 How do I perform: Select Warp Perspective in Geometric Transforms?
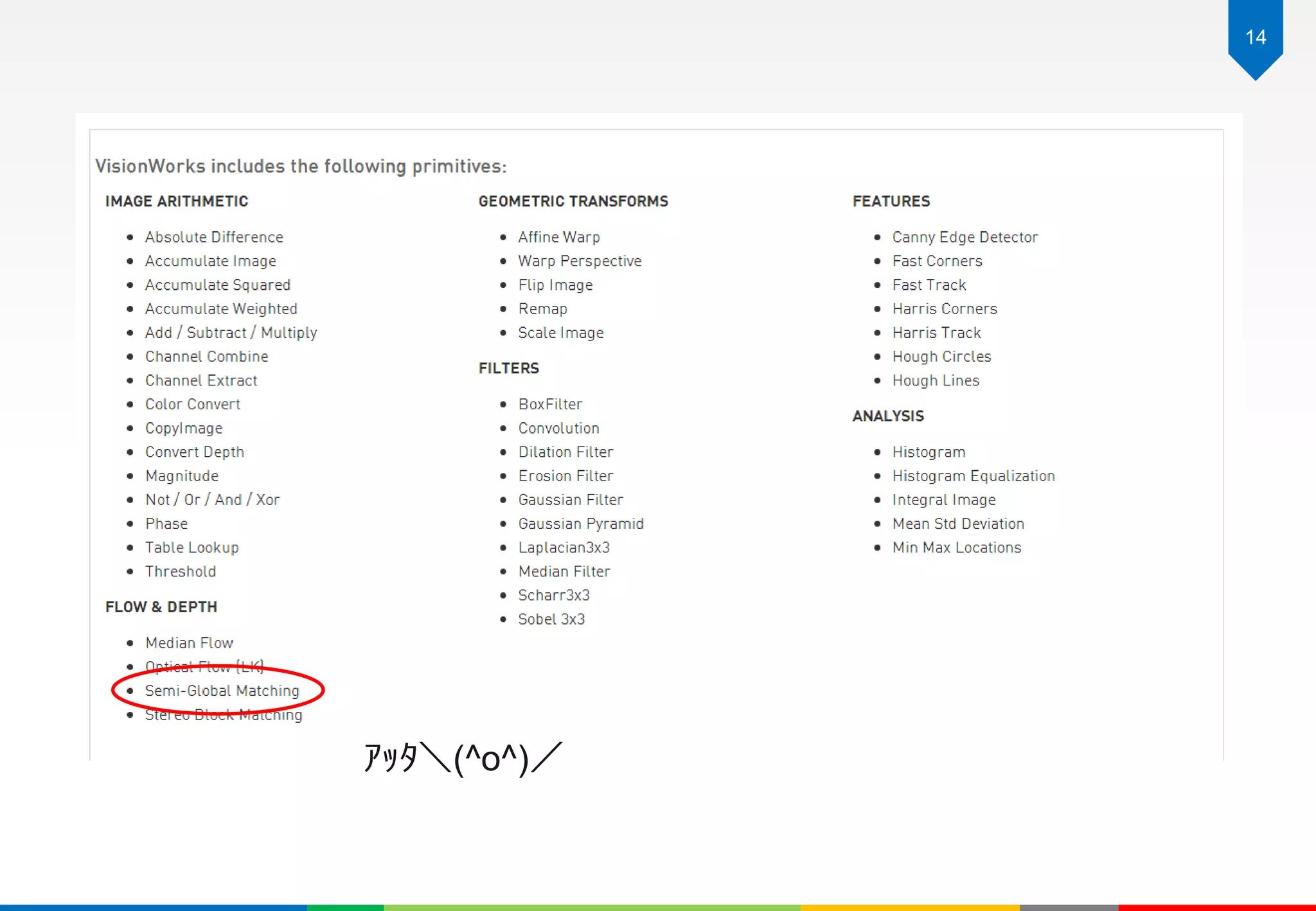pyautogui.click(x=580, y=261)
